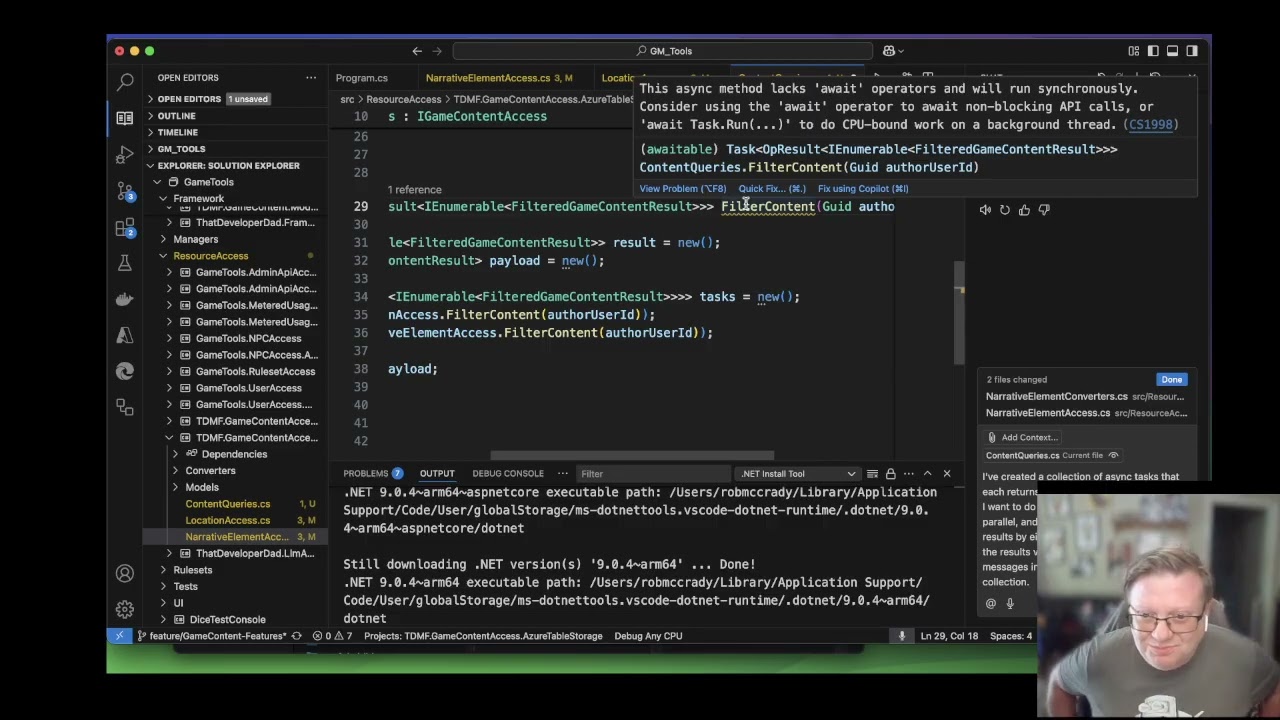Switch to the NarrativeElementAccess.cs editor tab
Screen dimensions: 1280x720
[497, 78]
